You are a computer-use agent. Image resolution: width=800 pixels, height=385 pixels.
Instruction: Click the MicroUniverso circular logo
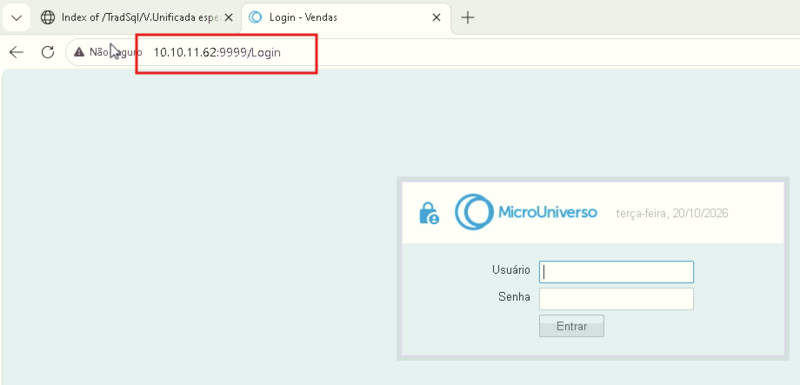pyautogui.click(x=474, y=212)
